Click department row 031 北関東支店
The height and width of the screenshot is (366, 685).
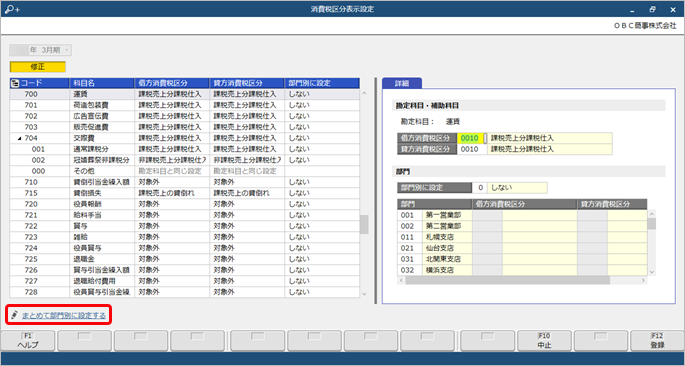(522, 259)
